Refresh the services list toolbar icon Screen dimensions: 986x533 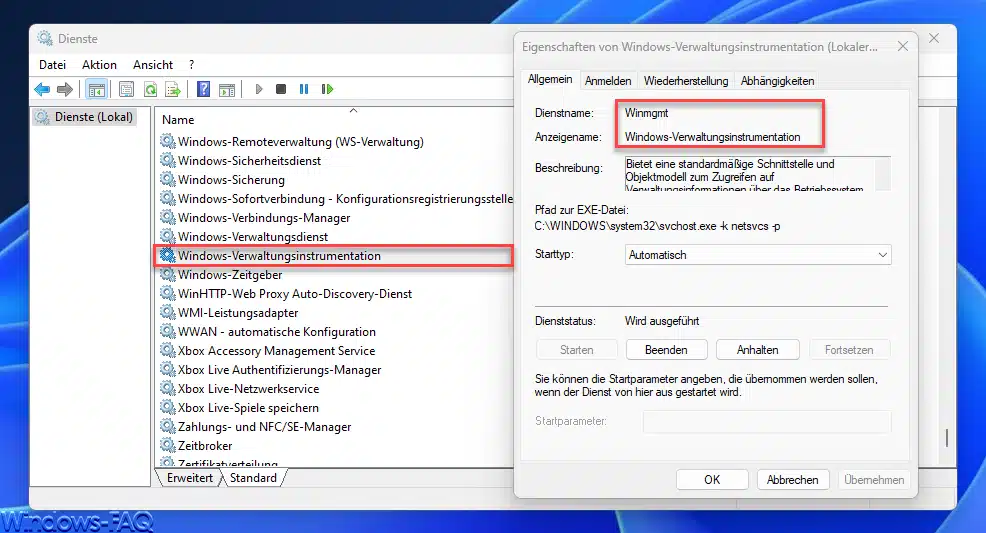pyautogui.click(x=150, y=89)
